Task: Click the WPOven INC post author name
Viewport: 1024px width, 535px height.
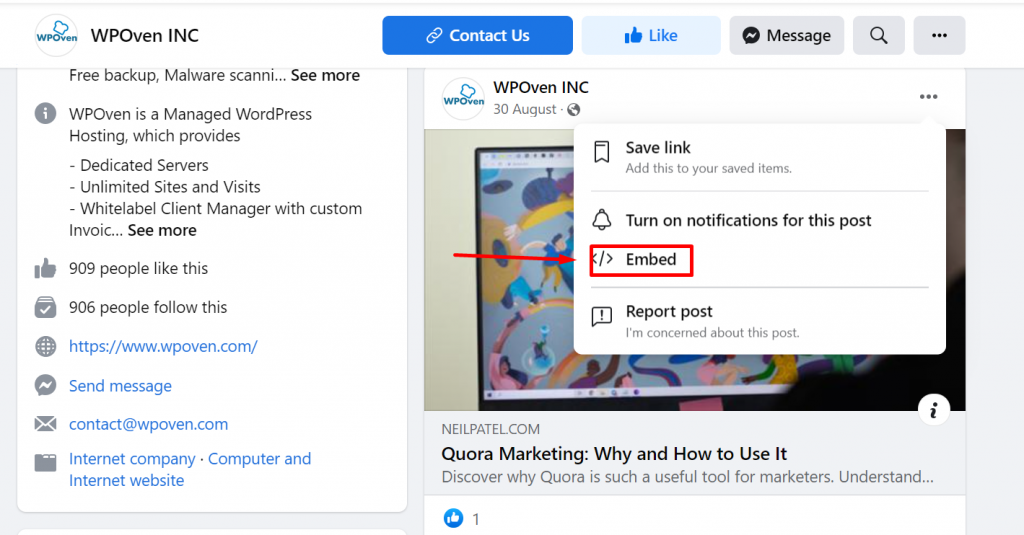Action: click(541, 87)
